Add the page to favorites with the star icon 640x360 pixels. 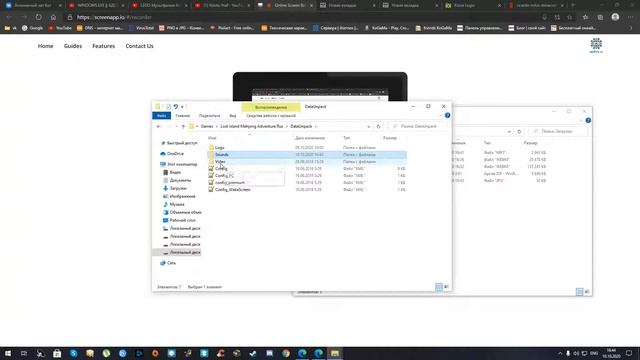point(569,17)
